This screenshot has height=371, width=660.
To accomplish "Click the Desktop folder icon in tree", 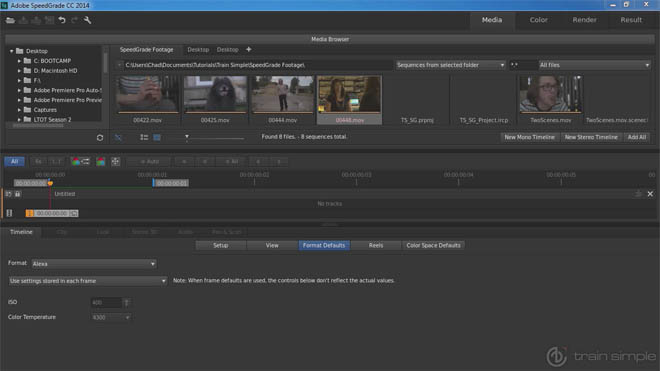I will [x=20, y=51].
